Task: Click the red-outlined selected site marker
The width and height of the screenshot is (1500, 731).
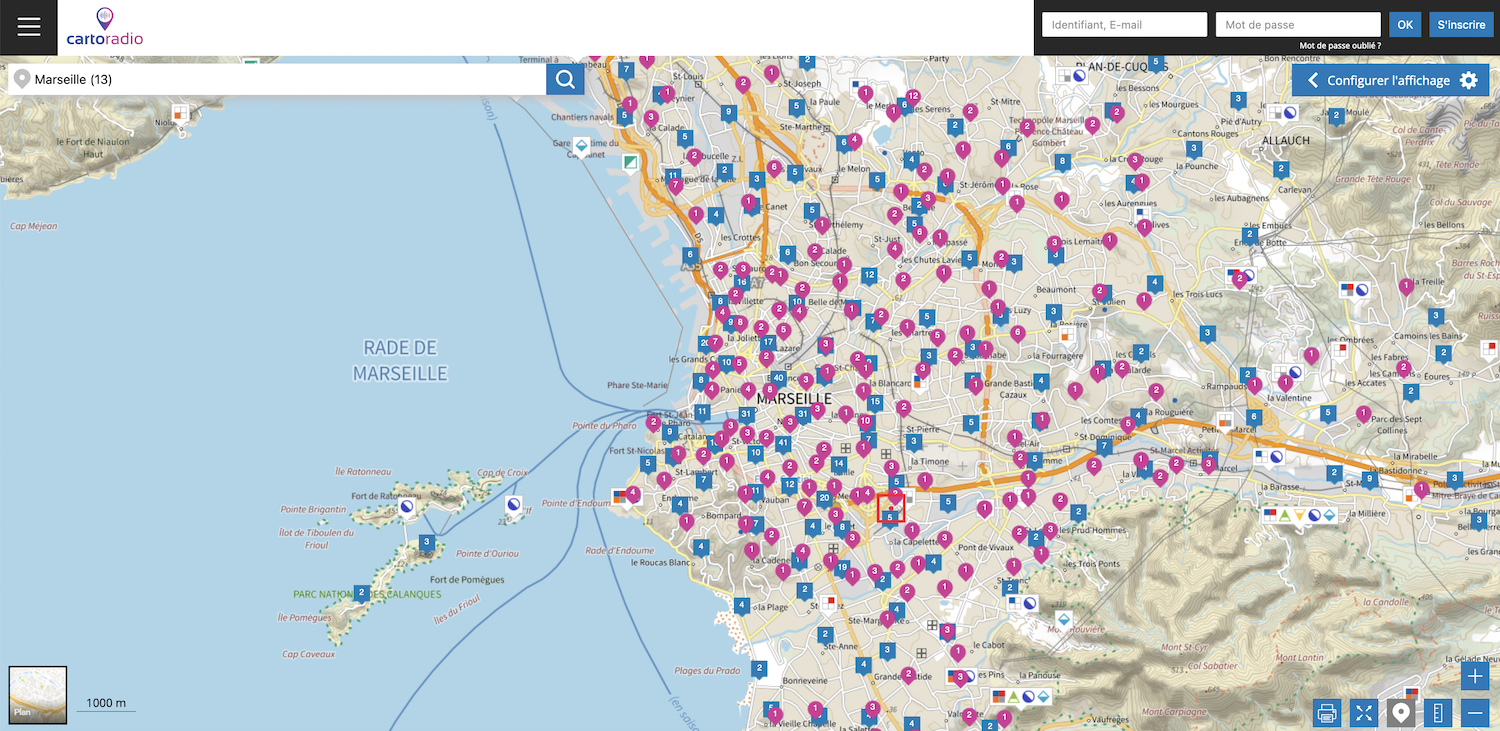Action: click(x=890, y=508)
